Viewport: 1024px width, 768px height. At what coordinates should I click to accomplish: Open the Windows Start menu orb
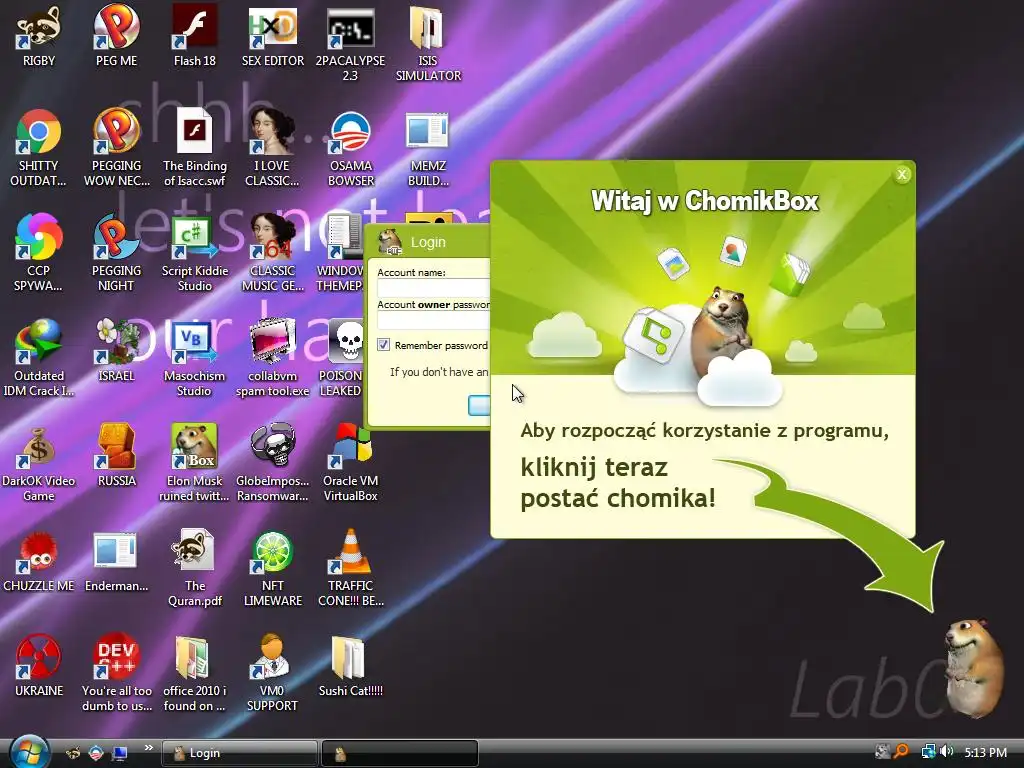click(29, 752)
